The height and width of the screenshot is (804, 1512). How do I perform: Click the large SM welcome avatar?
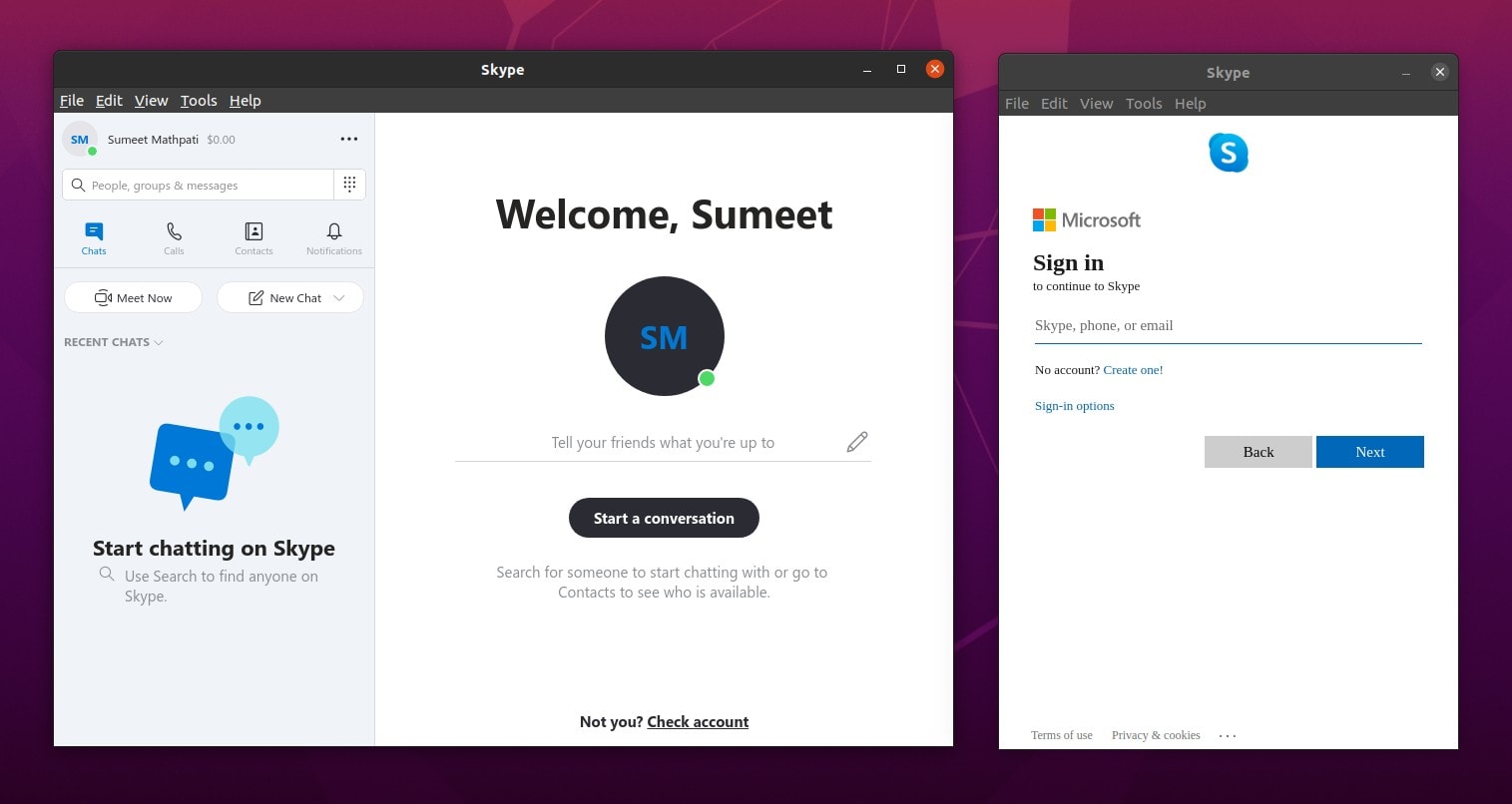664,337
